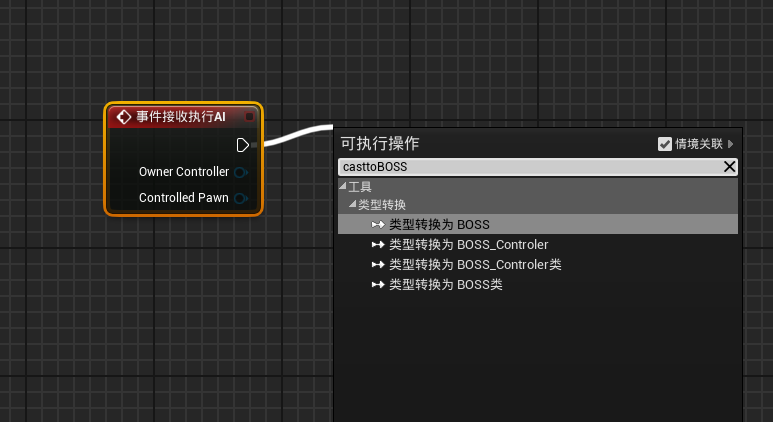
Task: Click cast icon beside BOSS_Controler entry
Action: [378, 245]
